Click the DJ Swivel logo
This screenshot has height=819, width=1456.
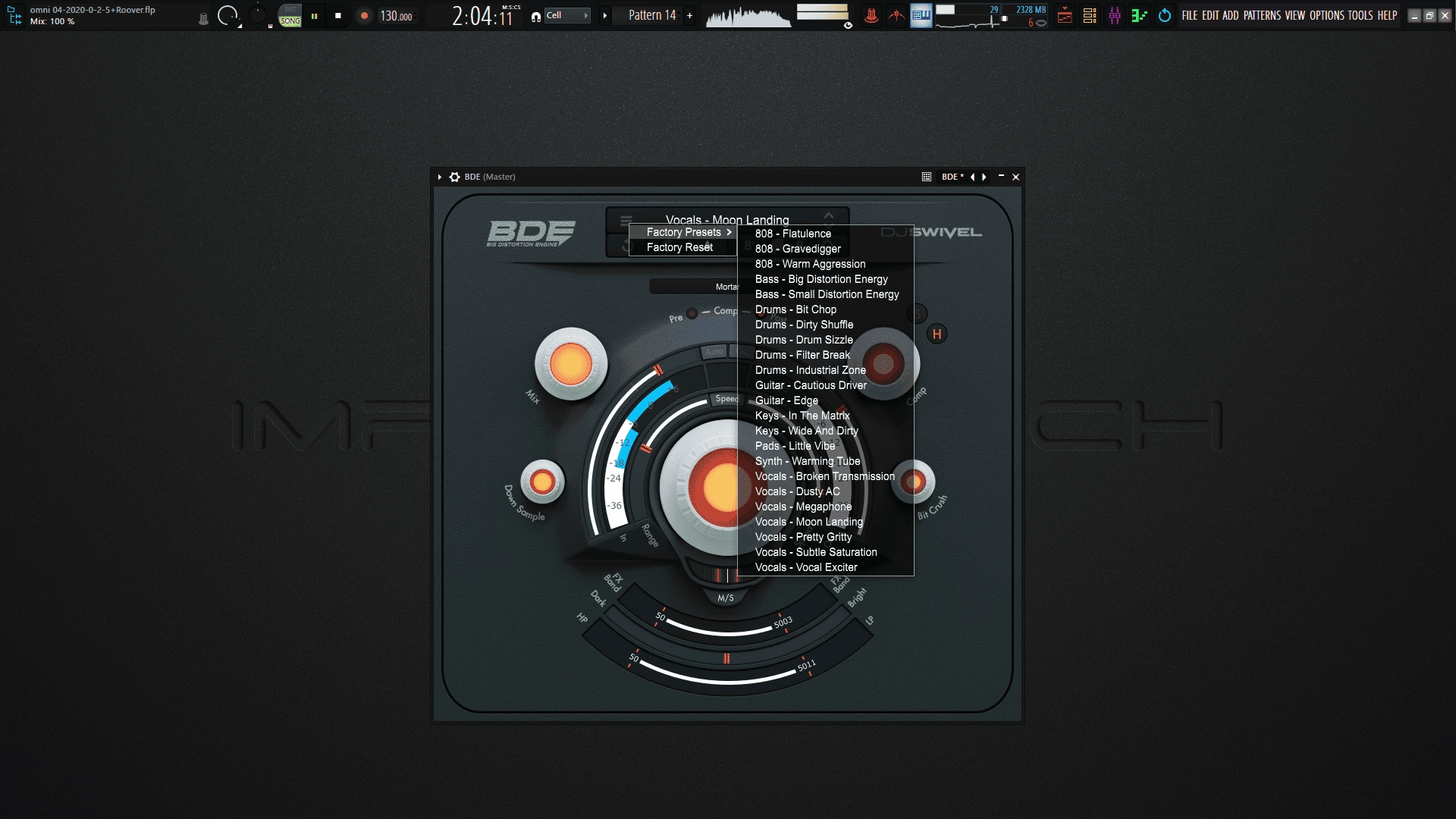click(931, 232)
